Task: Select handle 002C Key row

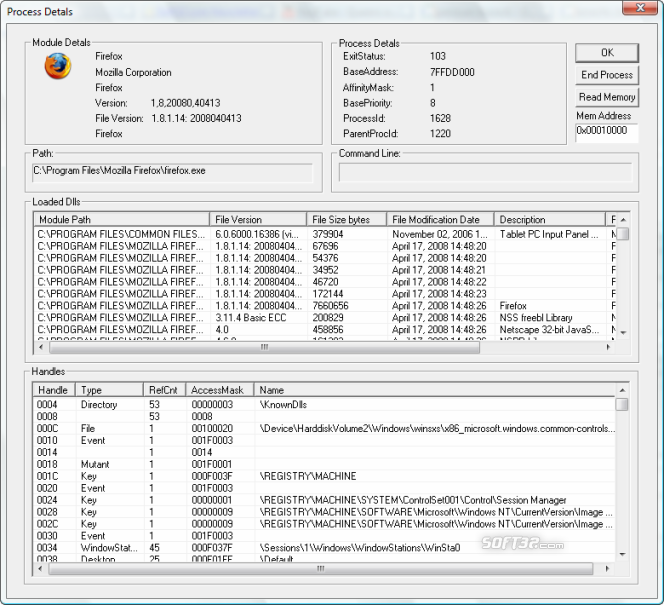Action: [324, 524]
